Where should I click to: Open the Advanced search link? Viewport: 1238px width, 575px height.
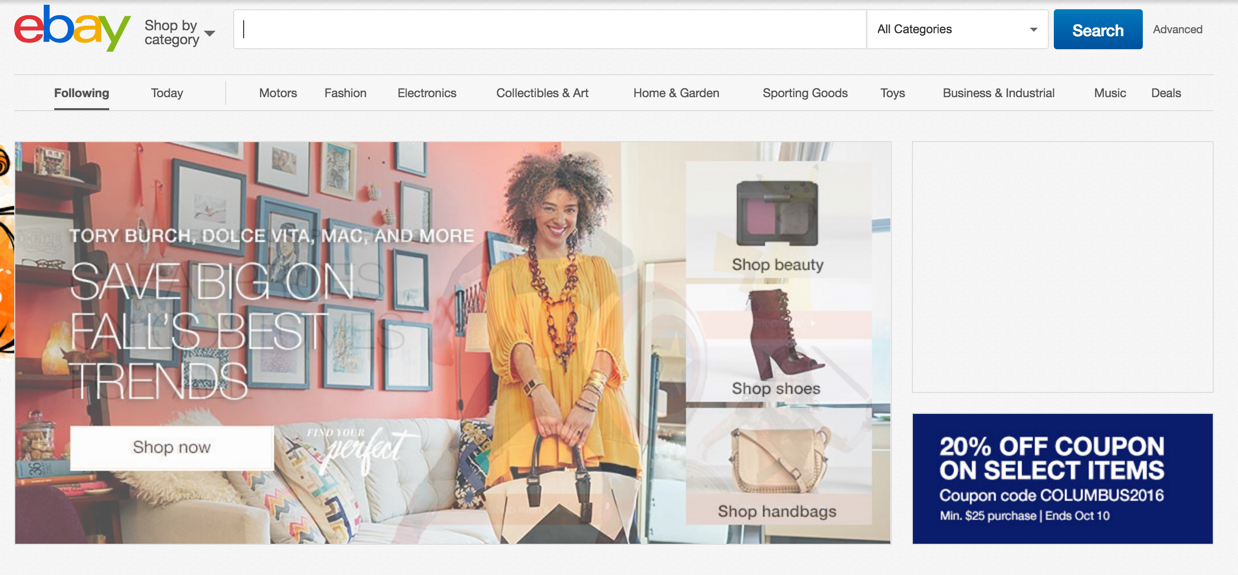1177,29
